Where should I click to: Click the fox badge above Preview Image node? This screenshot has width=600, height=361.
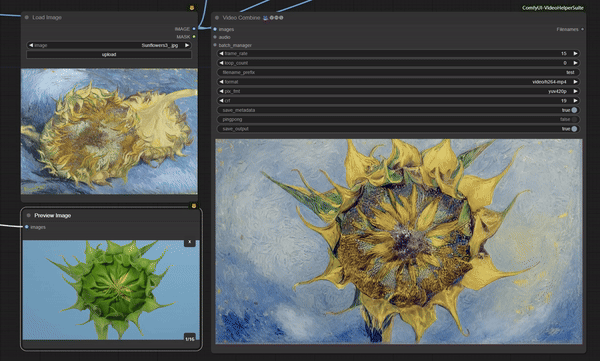194,206
